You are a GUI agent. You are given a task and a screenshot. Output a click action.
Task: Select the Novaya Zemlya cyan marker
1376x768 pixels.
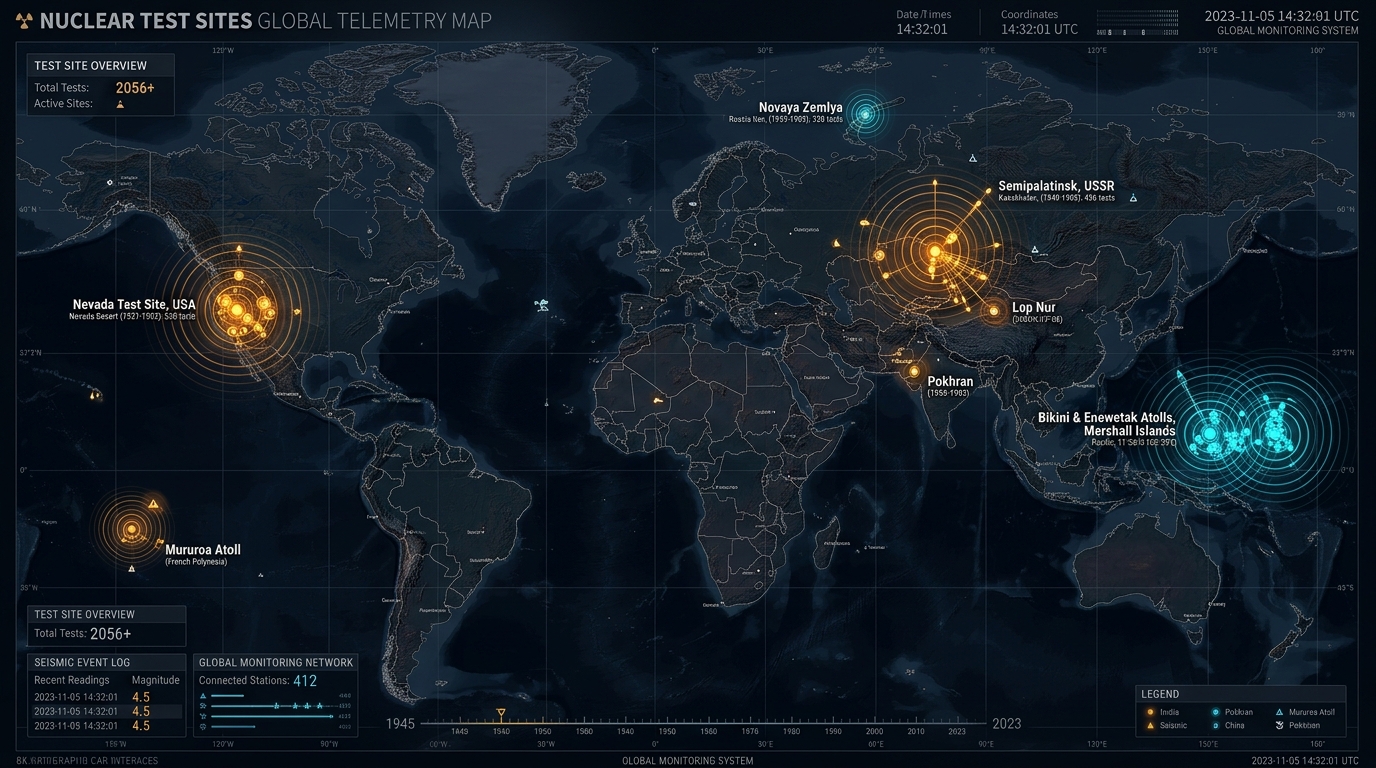(x=866, y=114)
